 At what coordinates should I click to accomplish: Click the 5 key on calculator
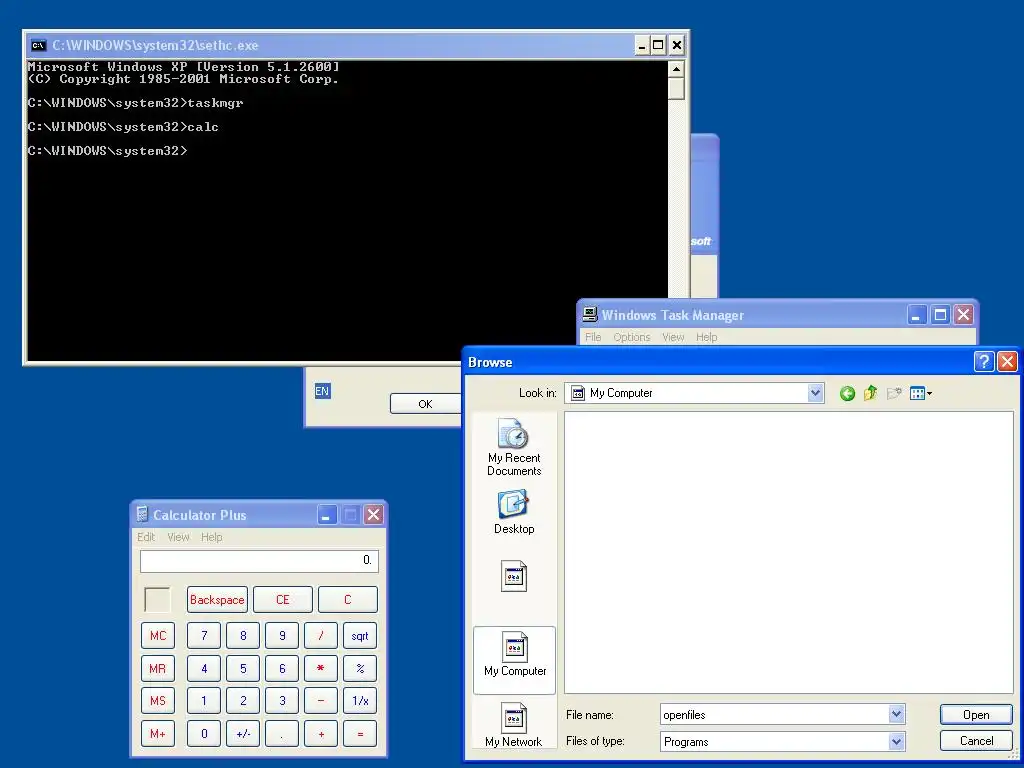click(x=243, y=668)
